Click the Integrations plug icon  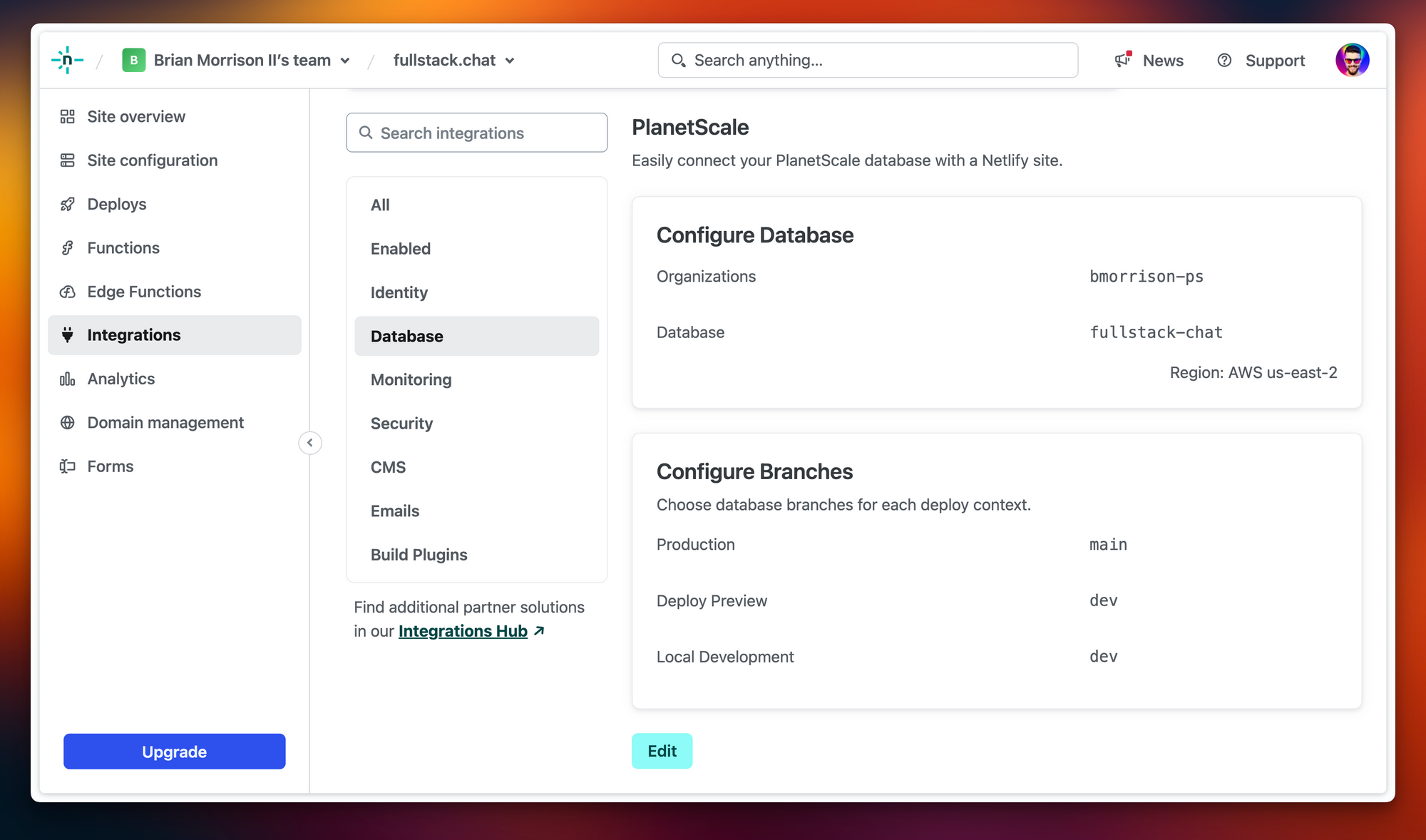coord(68,334)
